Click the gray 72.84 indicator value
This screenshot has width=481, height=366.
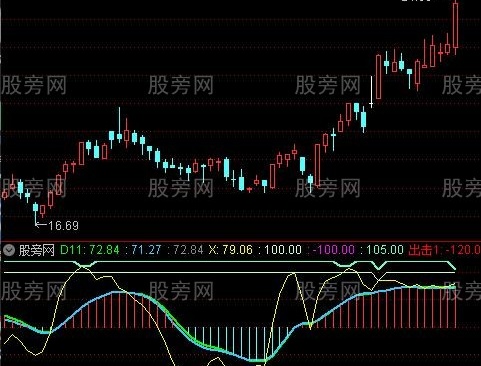point(188,250)
